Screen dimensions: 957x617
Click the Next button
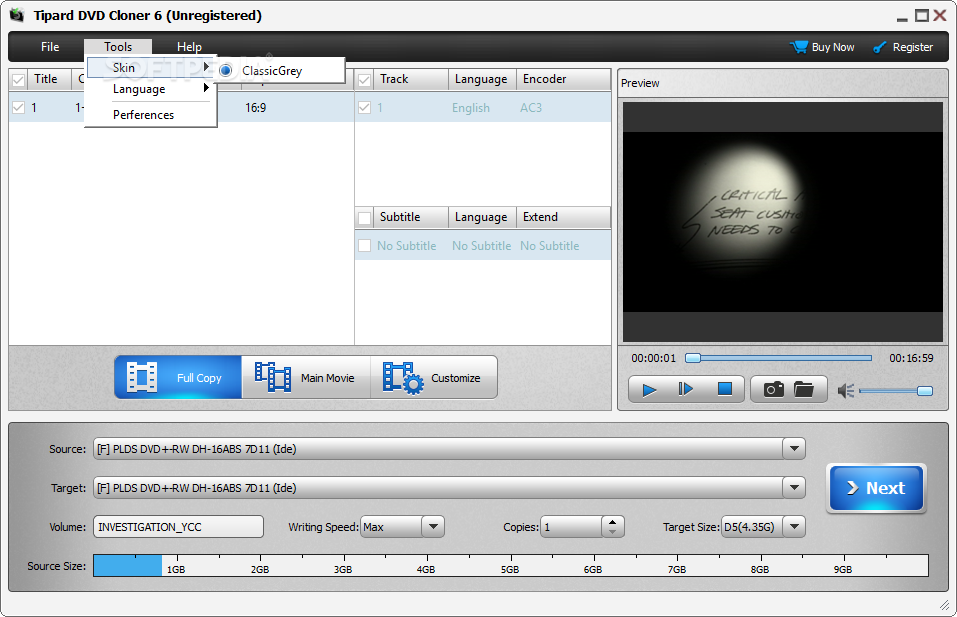pos(876,488)
